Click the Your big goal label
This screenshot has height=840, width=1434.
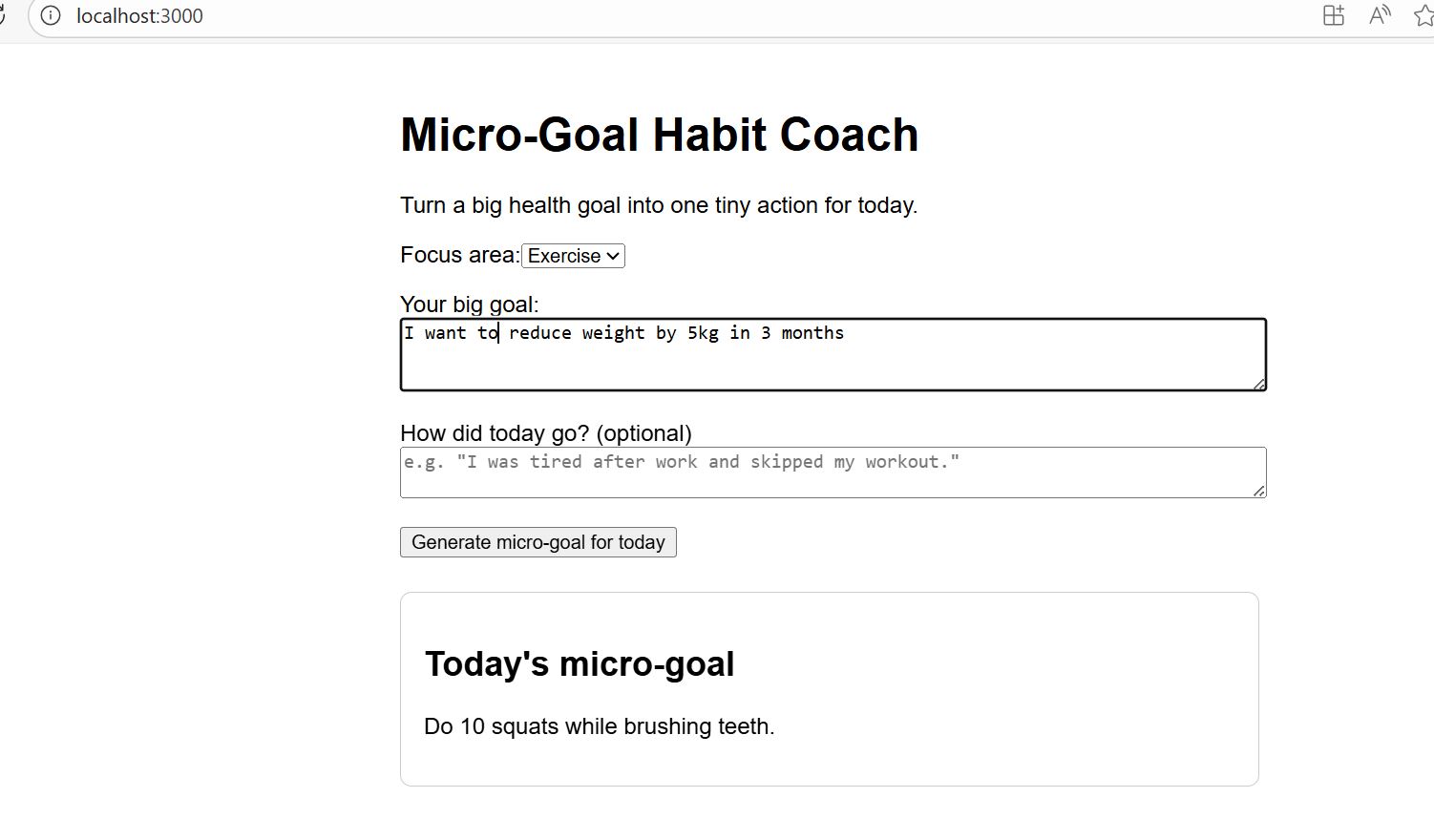470,304
